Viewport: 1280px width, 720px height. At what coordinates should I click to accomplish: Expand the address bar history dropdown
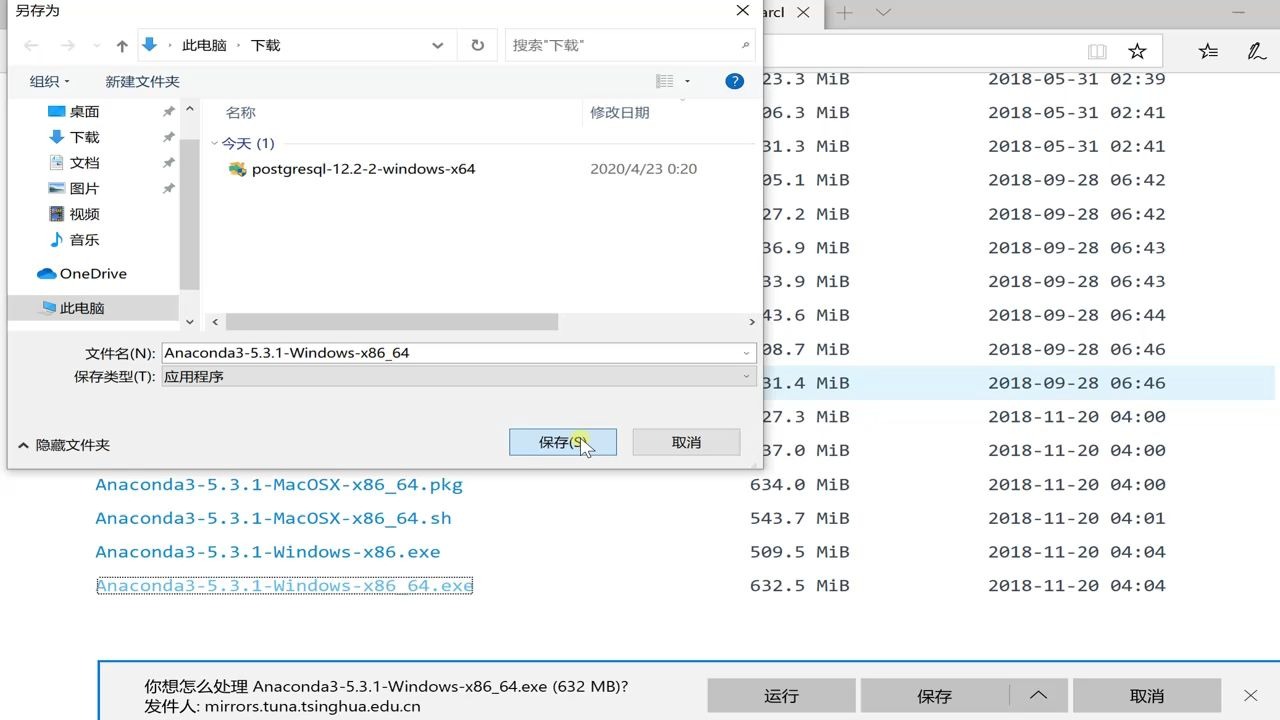pos(438,46)
